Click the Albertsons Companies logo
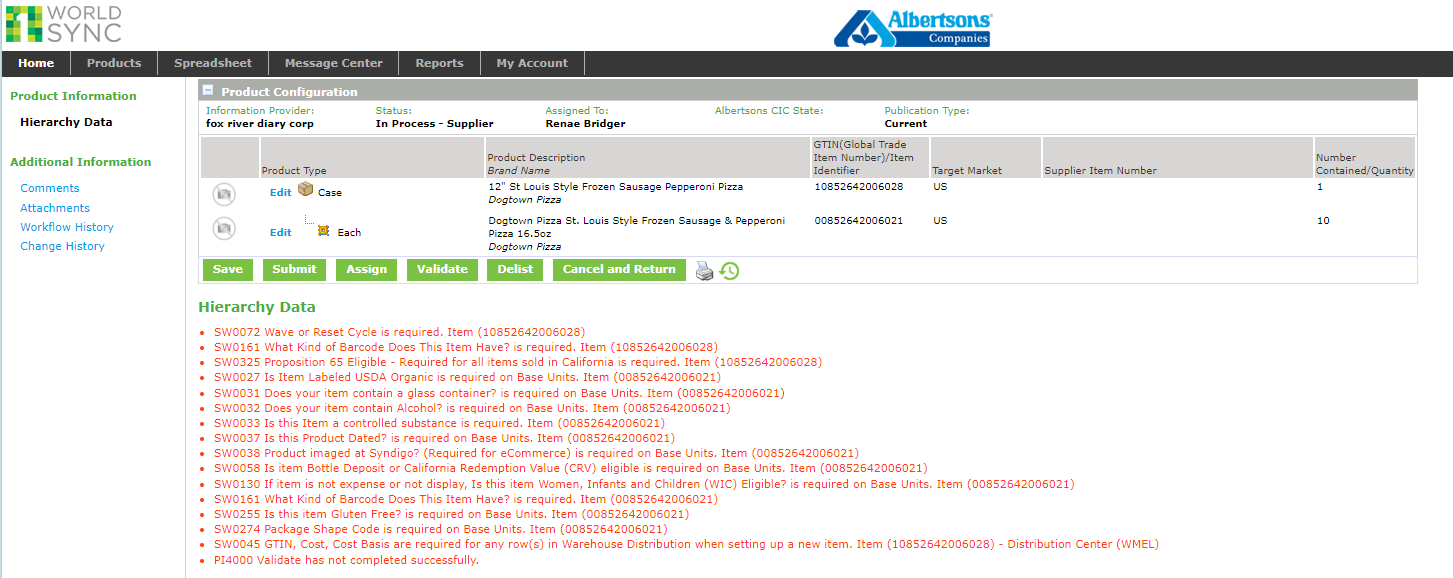1453x578 pixels. [x=912, y=28]
